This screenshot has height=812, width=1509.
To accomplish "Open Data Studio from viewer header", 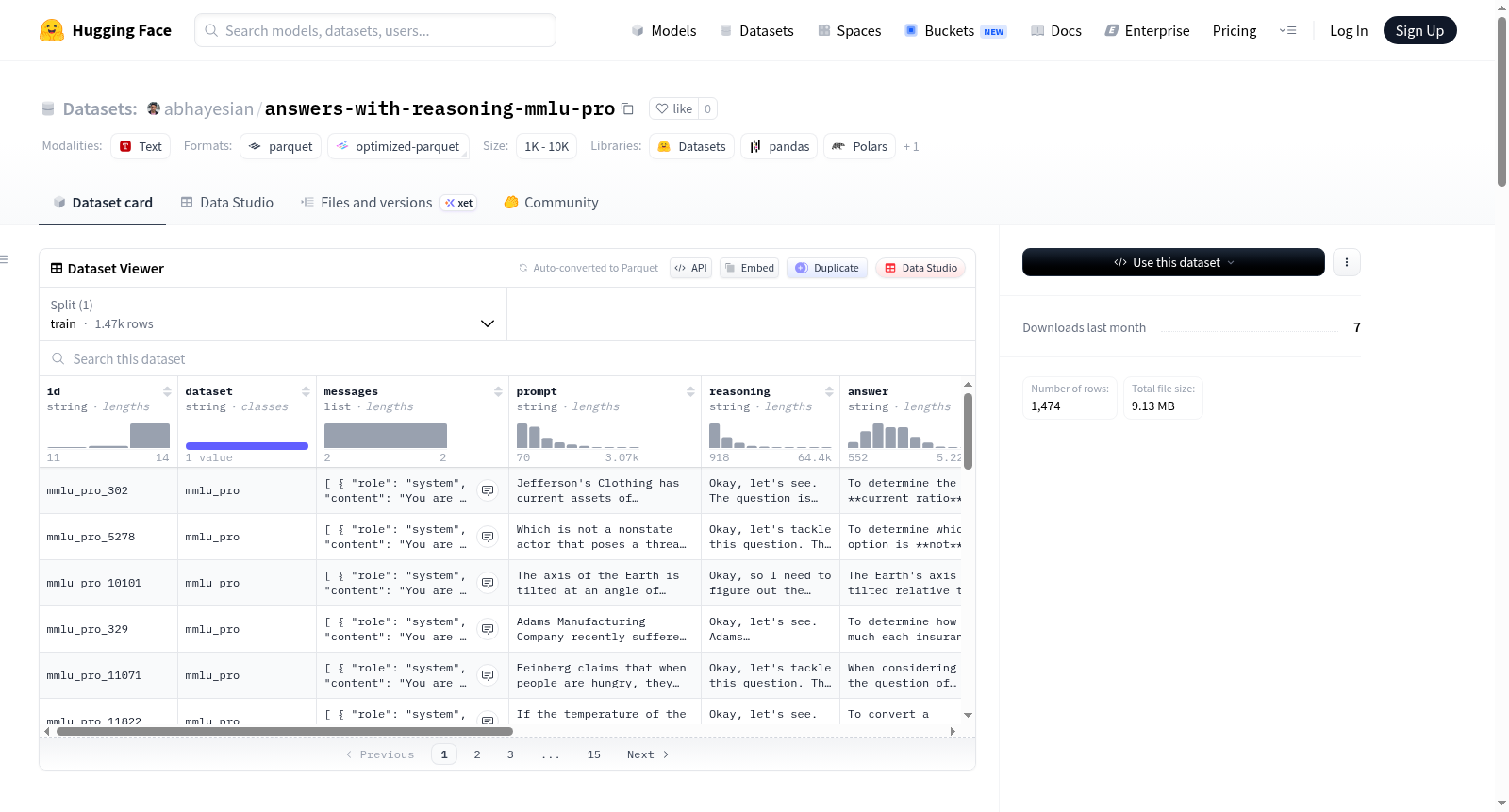I will pyautogui.click(x=920, y=268).
